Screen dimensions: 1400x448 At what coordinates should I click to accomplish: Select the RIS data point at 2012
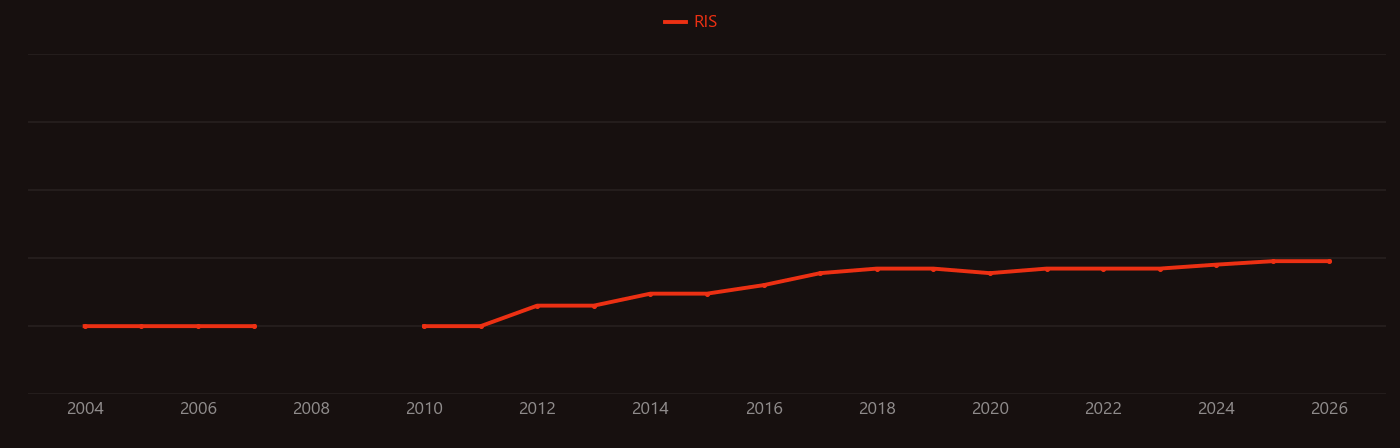(537, 306)
